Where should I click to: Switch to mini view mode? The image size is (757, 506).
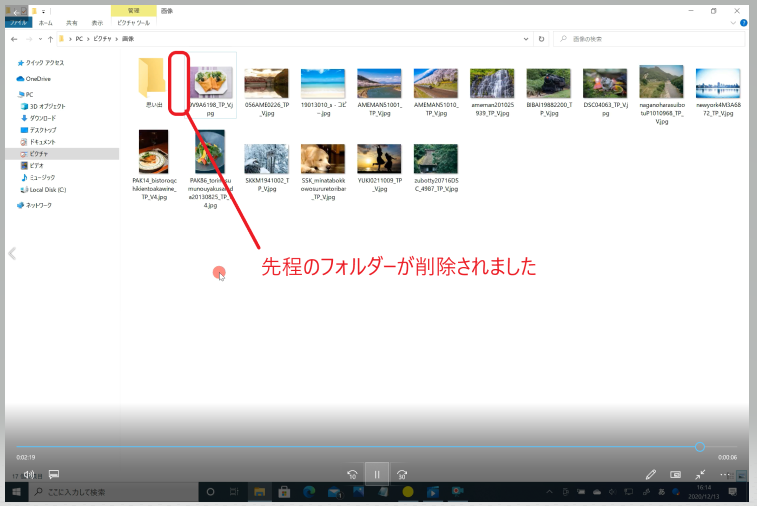[675, 474]
